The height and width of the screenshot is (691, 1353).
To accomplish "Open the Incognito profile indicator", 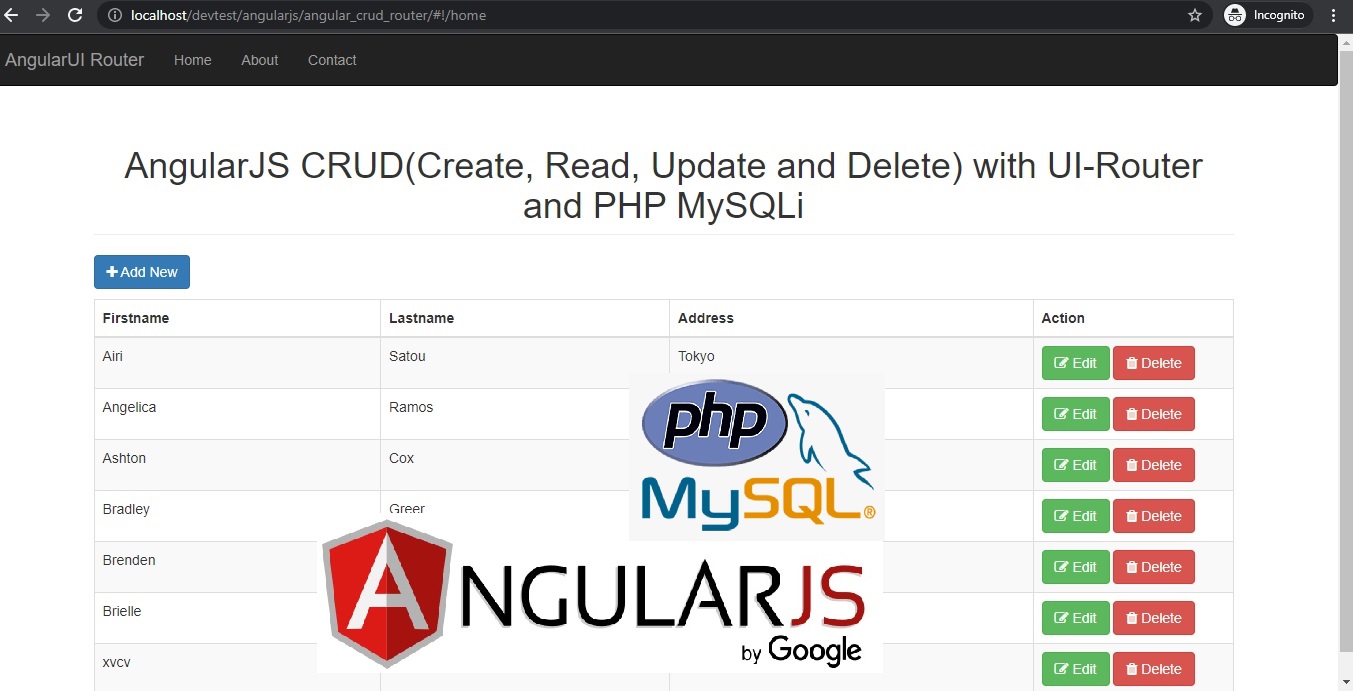I will (x=1266, y=15).
